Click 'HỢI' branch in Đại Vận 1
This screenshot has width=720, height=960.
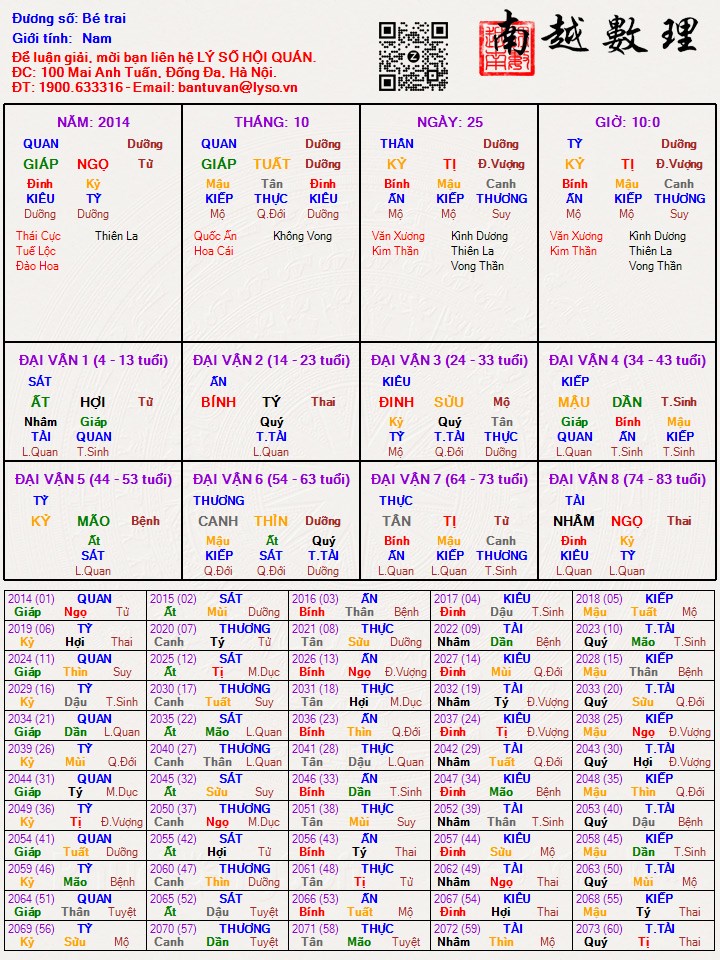coord(93,402)
